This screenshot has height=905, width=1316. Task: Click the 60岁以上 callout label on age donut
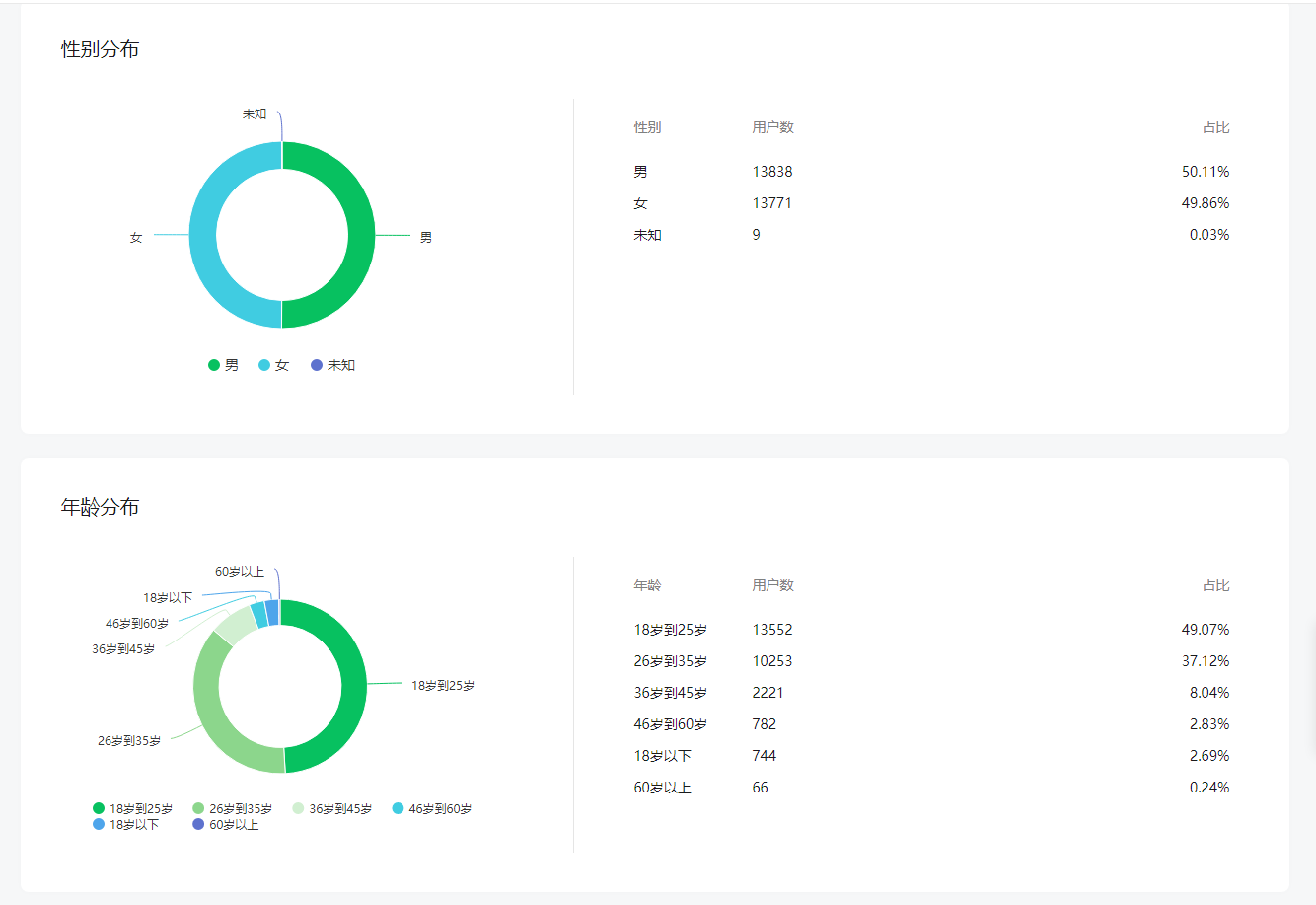coord(240,572)
